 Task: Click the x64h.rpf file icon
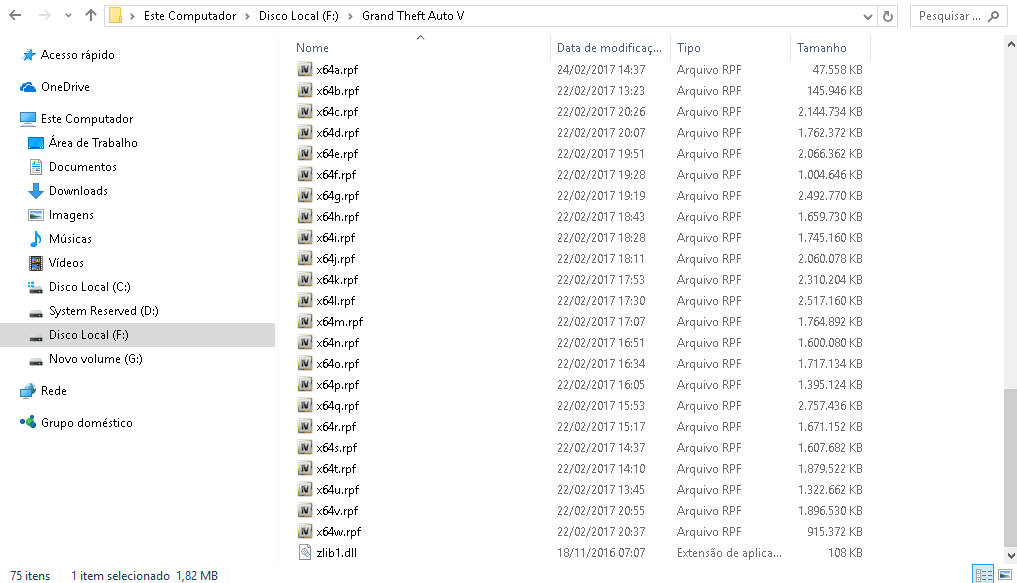pyautogui.click(x=305, y=217)
